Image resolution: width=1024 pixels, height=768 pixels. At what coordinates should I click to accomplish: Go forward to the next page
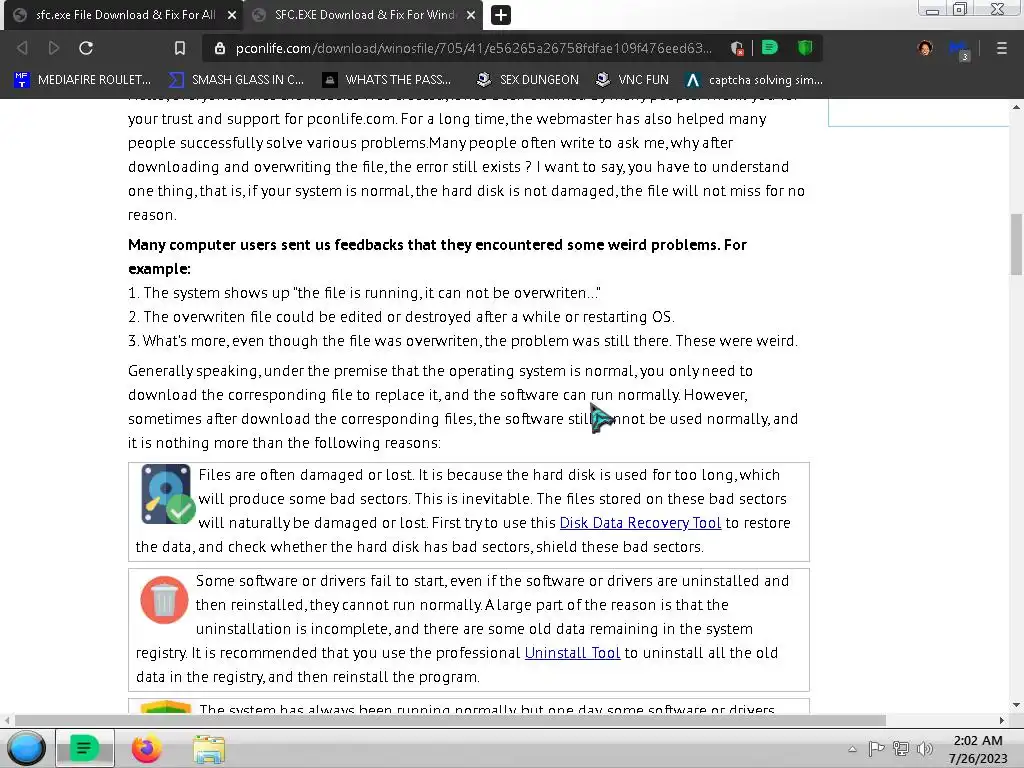54,48
